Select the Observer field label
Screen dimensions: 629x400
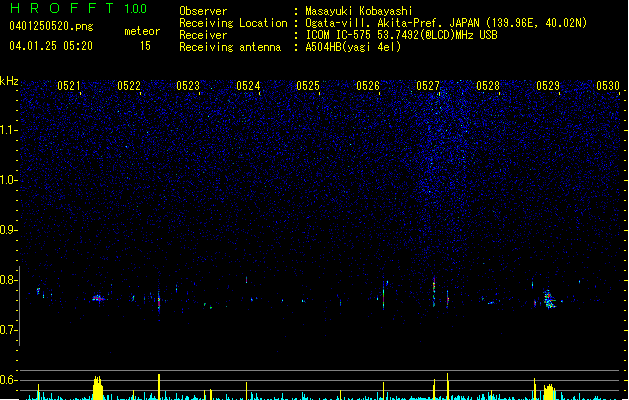(x=203, y=11)
